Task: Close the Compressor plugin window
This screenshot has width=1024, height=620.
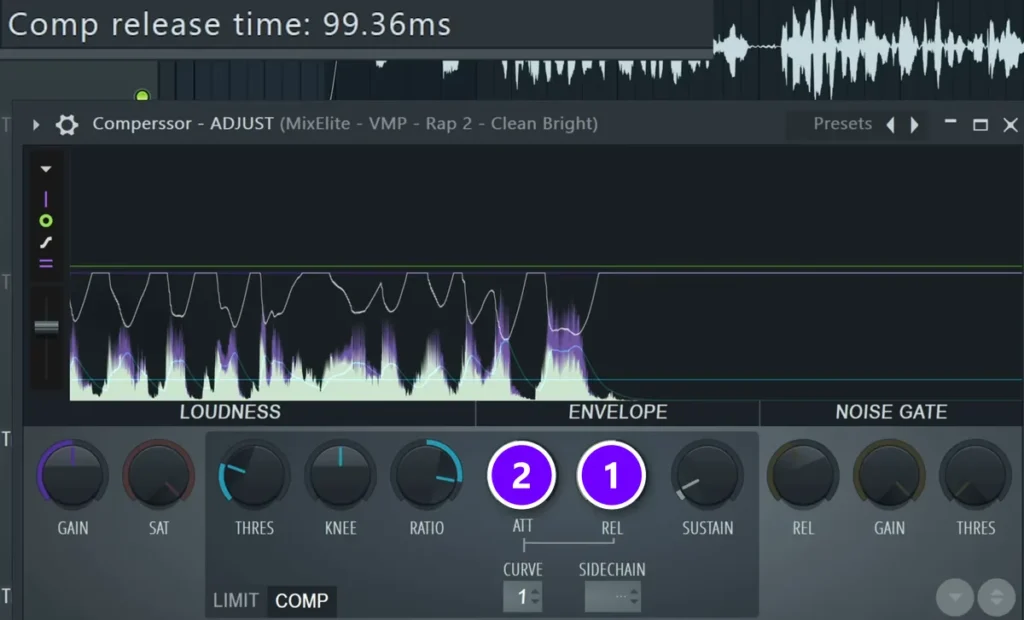Action: click(x=1010, y=124)
